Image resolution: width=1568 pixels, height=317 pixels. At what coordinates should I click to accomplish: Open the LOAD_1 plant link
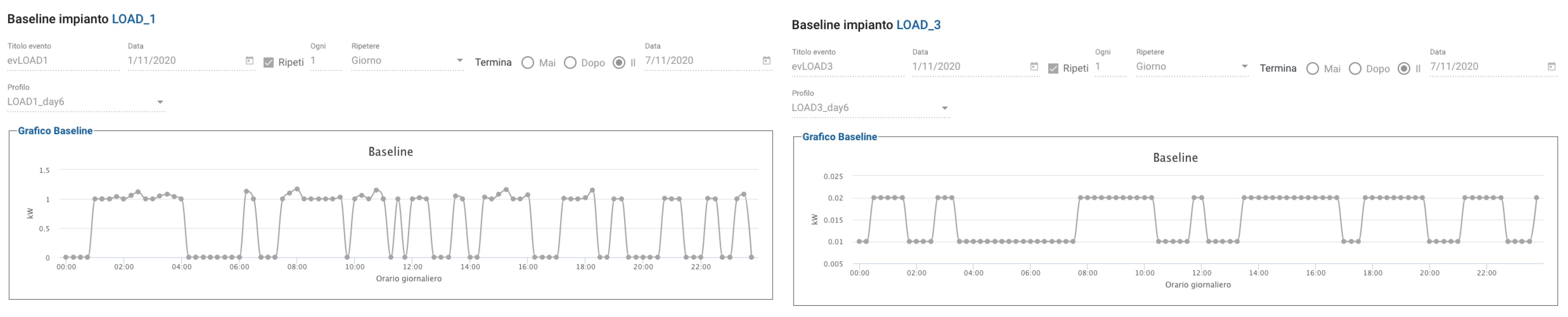133,19
